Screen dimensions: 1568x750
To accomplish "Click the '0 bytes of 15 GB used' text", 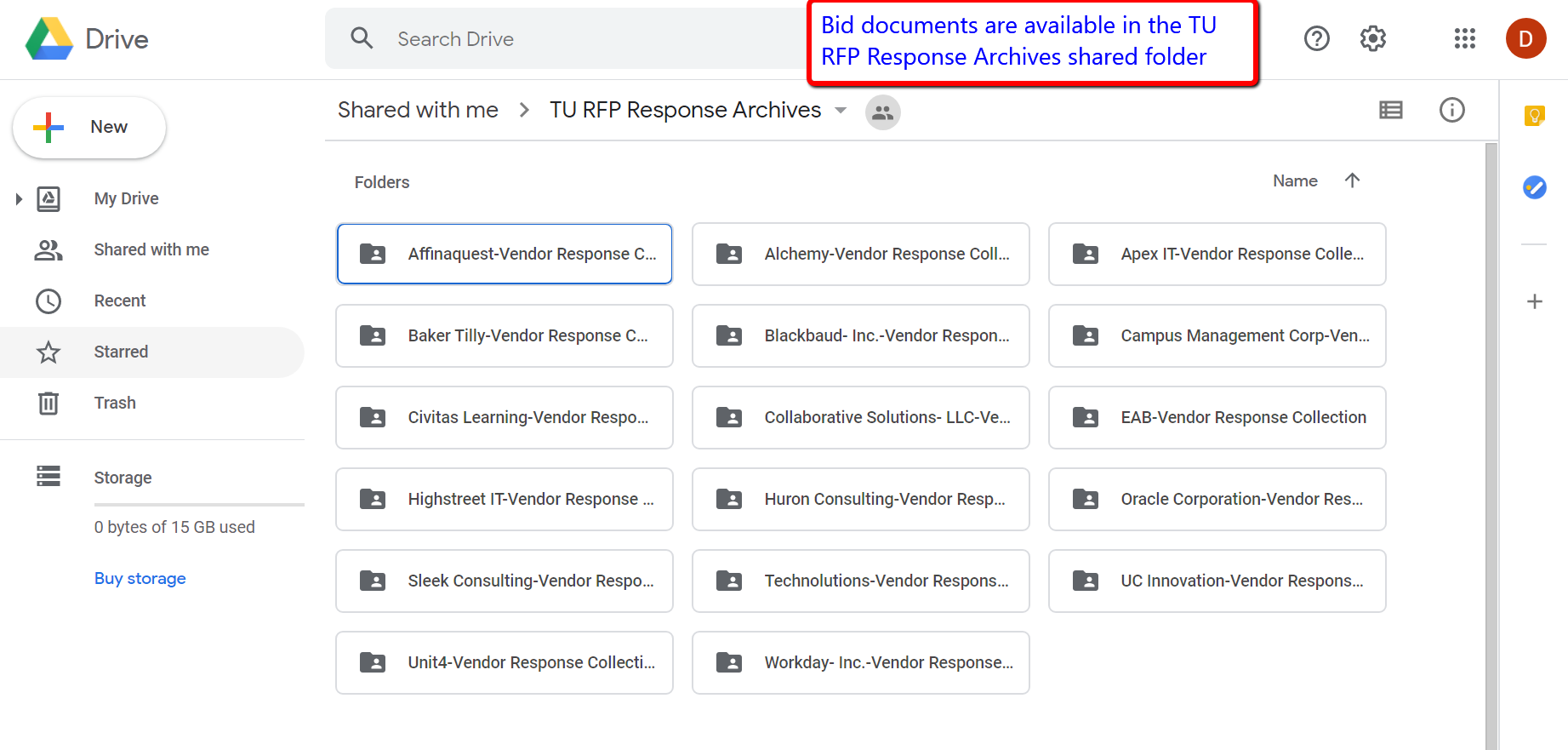I will (174, 527).
